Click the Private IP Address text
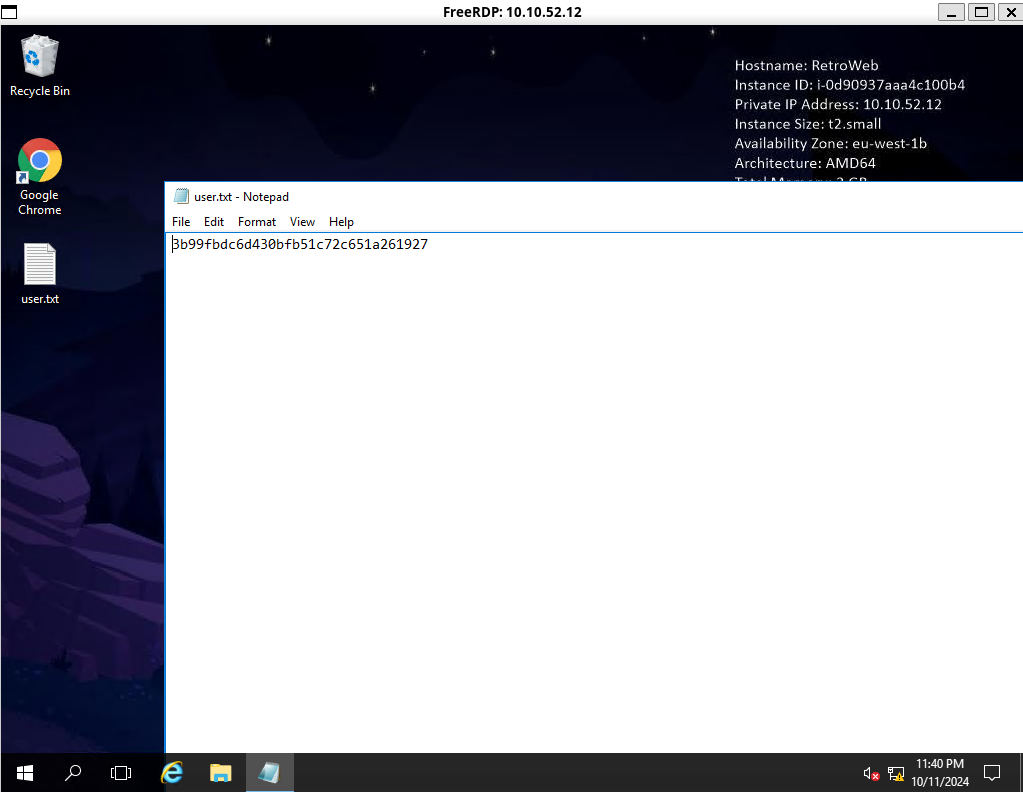 [838, 104]
